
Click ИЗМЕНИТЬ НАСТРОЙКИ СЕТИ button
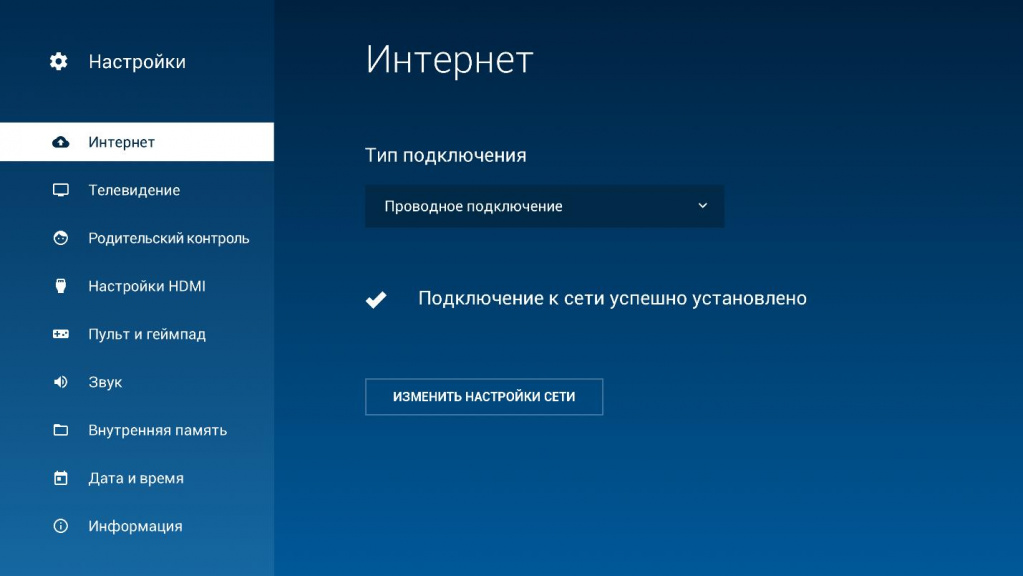484,397
